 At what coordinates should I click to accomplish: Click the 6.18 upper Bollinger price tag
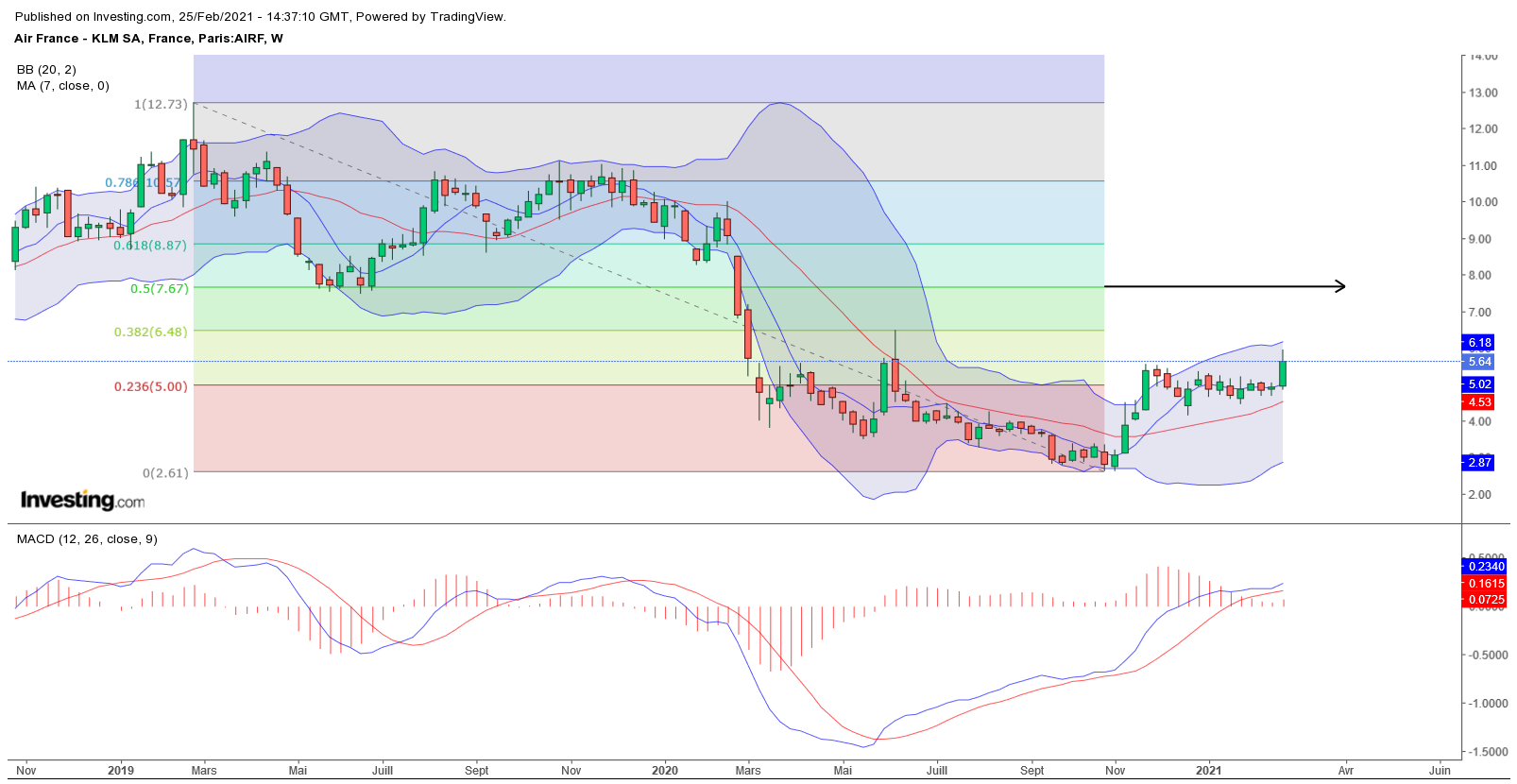point(1479,343)
